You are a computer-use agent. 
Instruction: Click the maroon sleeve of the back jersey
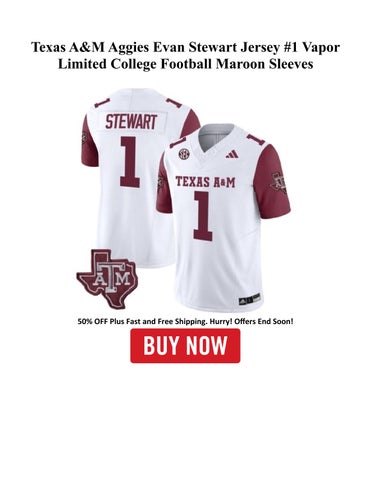pyautogui.click(x=90, y=138)
